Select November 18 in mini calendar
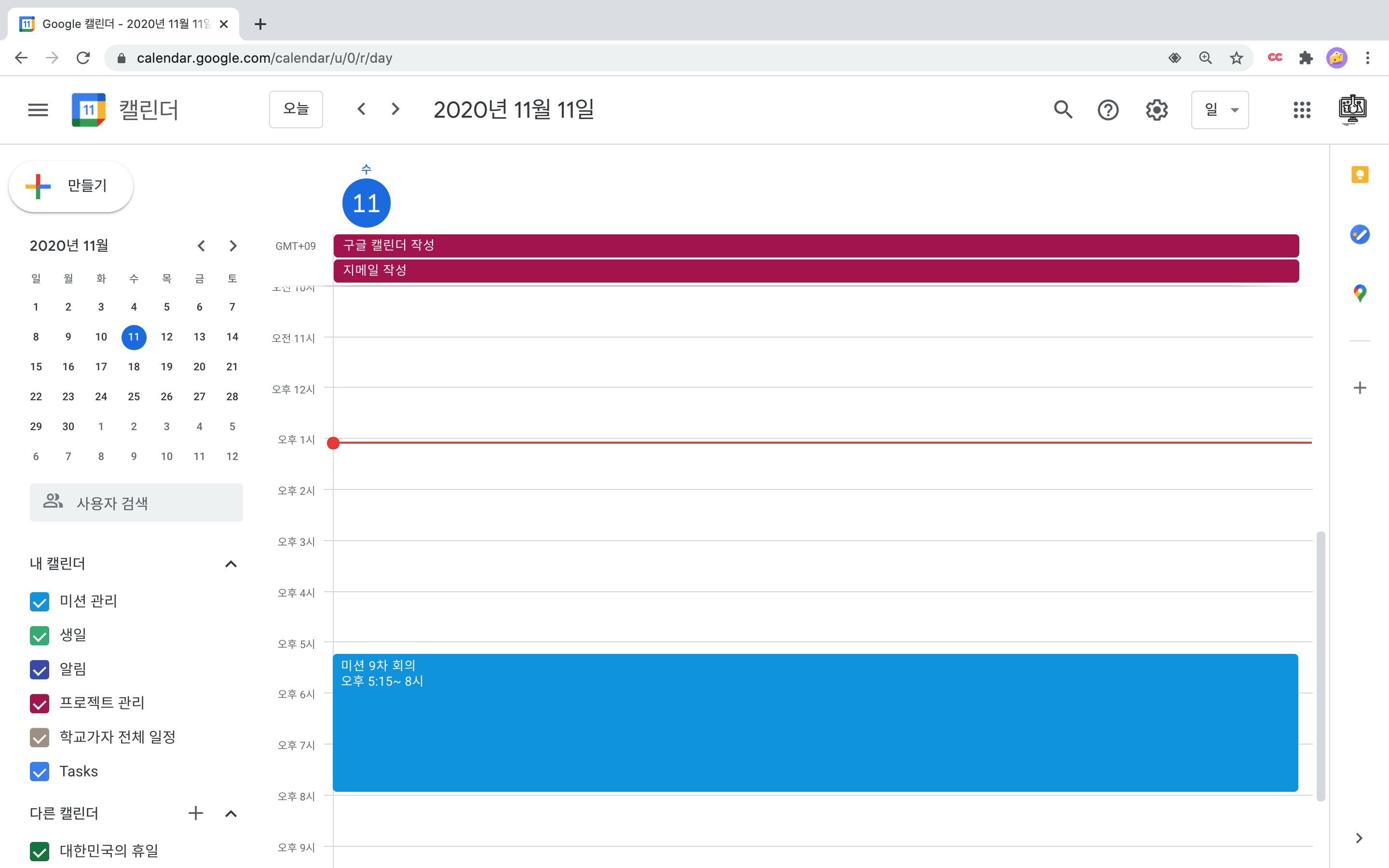 click(x=134, y=367)
